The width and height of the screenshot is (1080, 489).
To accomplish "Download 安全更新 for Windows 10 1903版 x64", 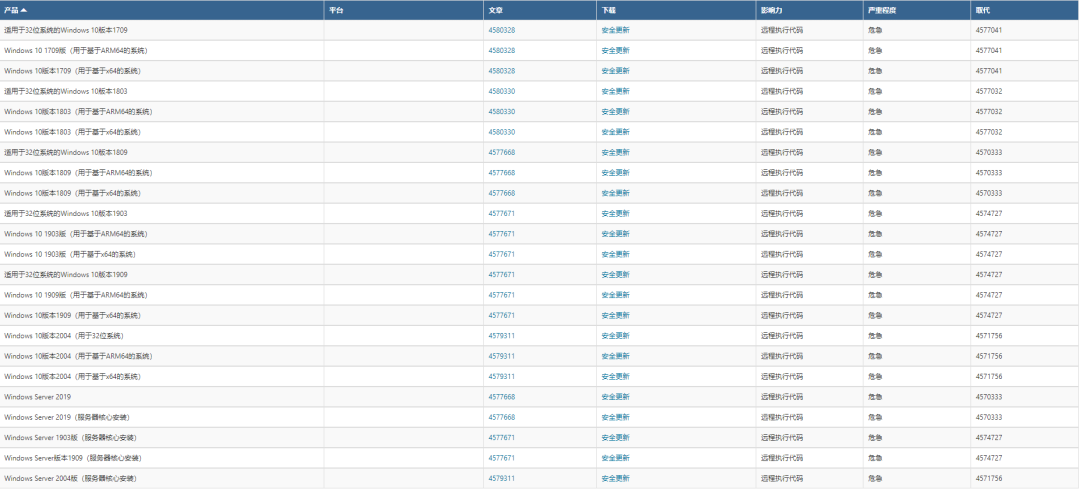I will [615, 254].
